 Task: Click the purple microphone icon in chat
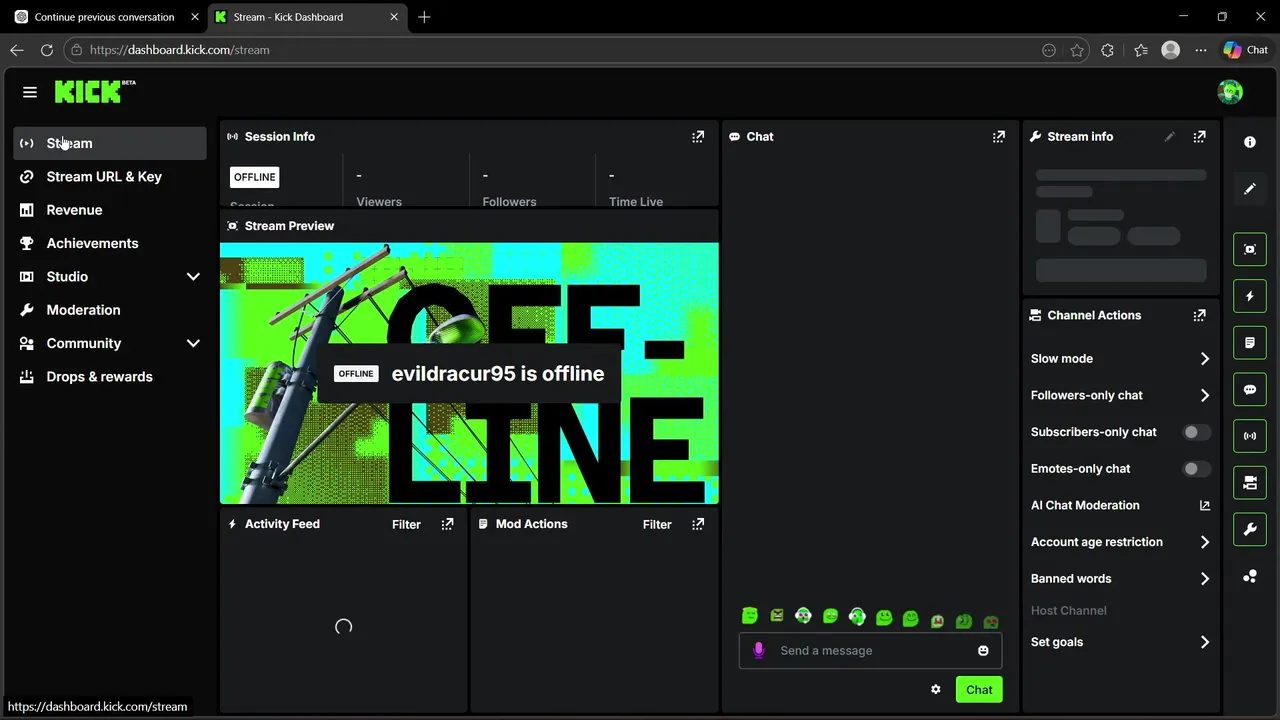[x=759, y=650]
